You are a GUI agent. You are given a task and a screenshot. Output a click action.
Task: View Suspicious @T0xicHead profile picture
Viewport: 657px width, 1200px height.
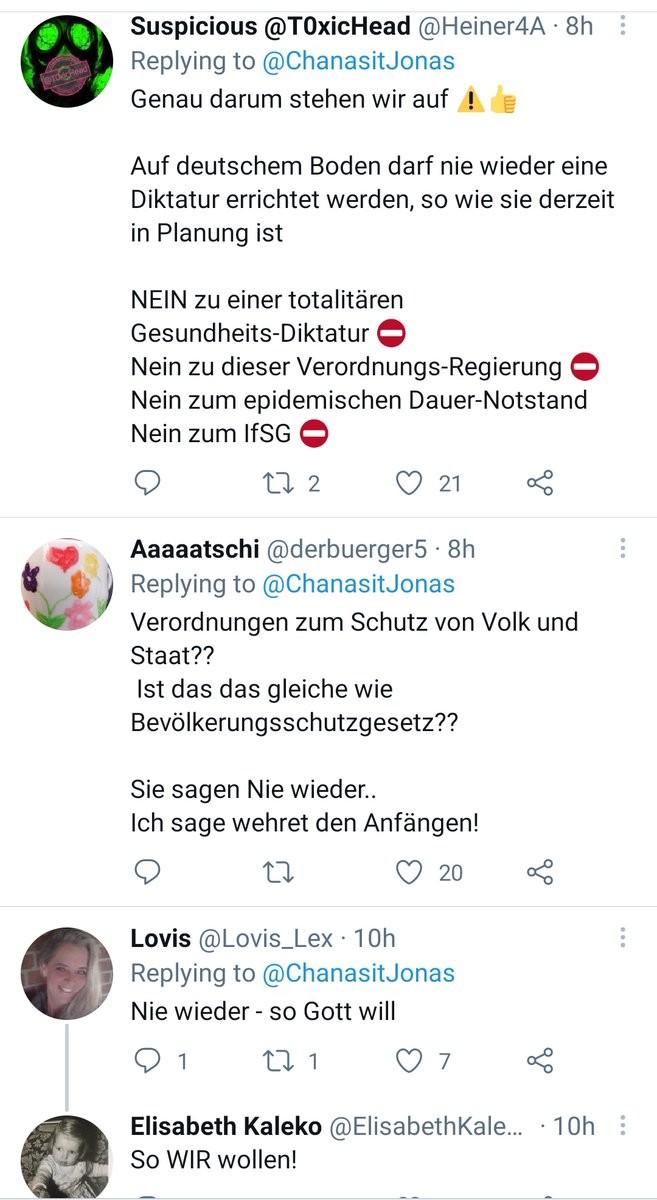point(67,61)
